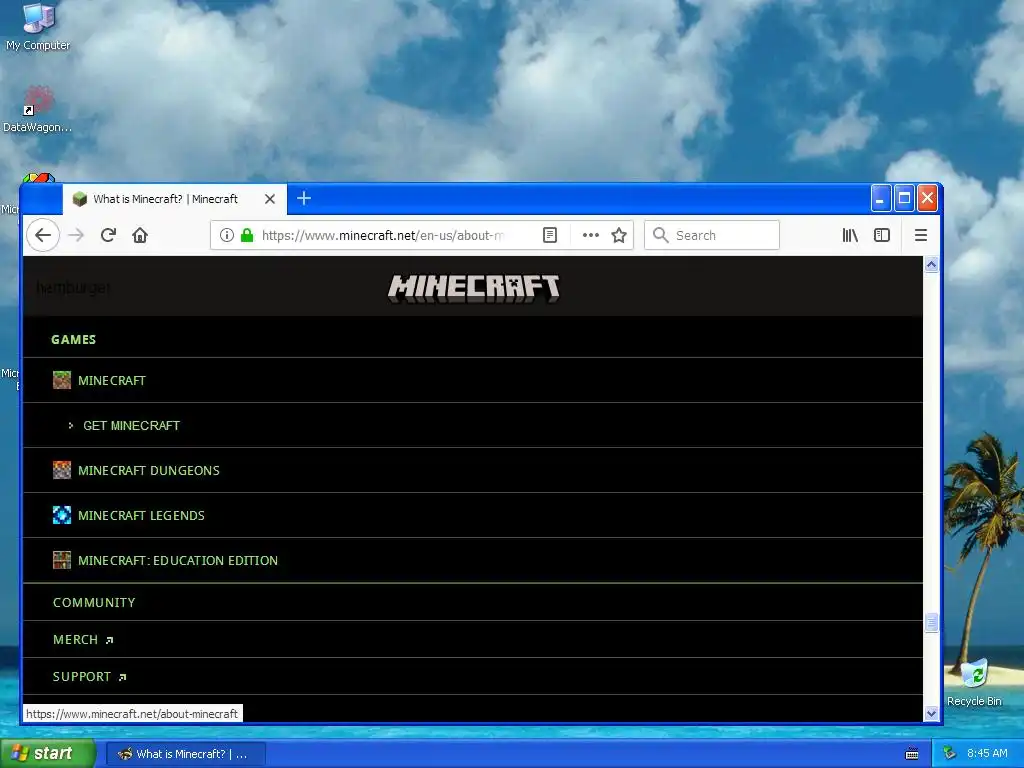The height and width of the screenshot is (768, 1024).
Task: Go back with the browser back arrow
Action: pos(43,235)
